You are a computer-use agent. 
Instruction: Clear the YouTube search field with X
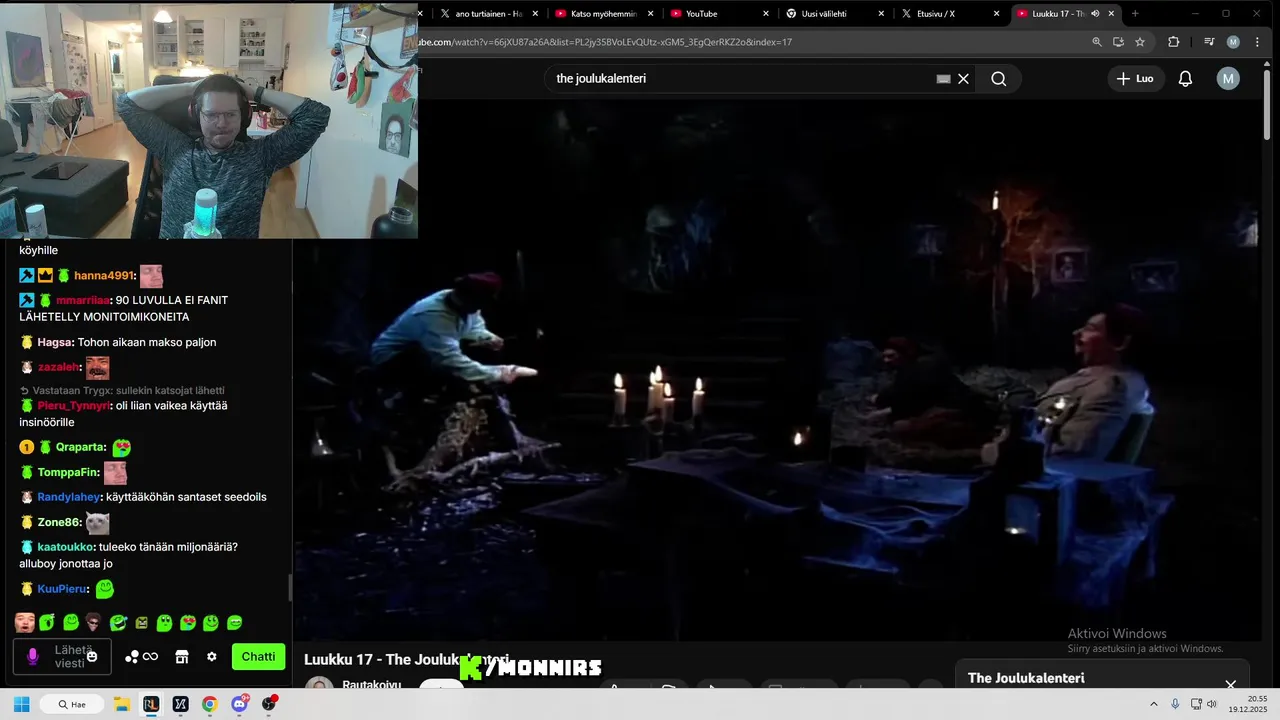[x=963, y=79]
